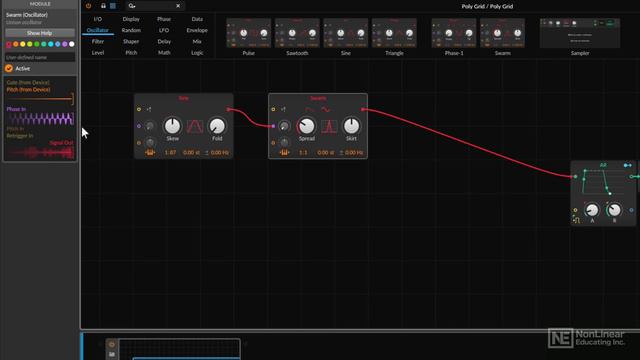Click the AR envelope A knob

click(x=592, y=210)
